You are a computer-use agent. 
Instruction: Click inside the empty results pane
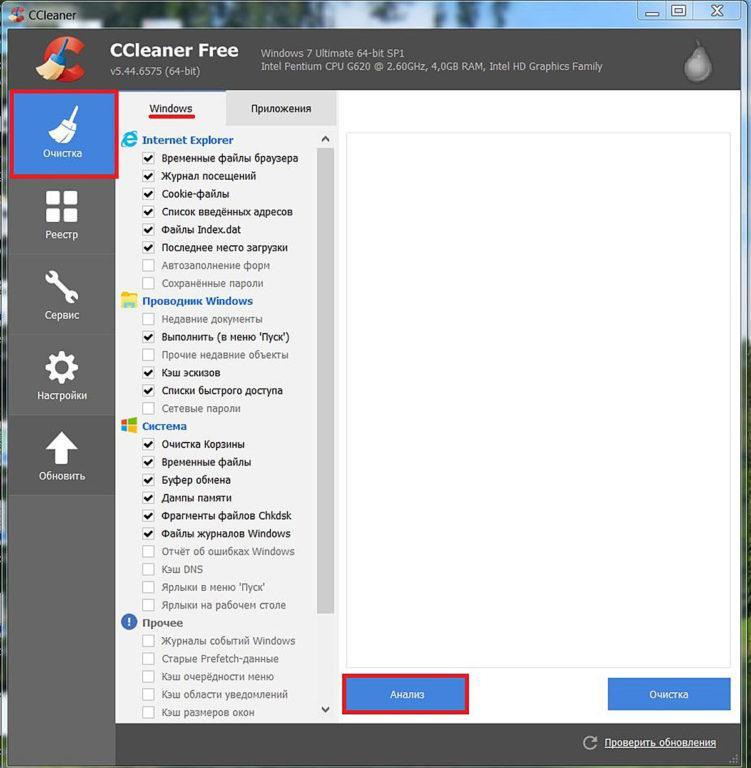click(538, 400)
